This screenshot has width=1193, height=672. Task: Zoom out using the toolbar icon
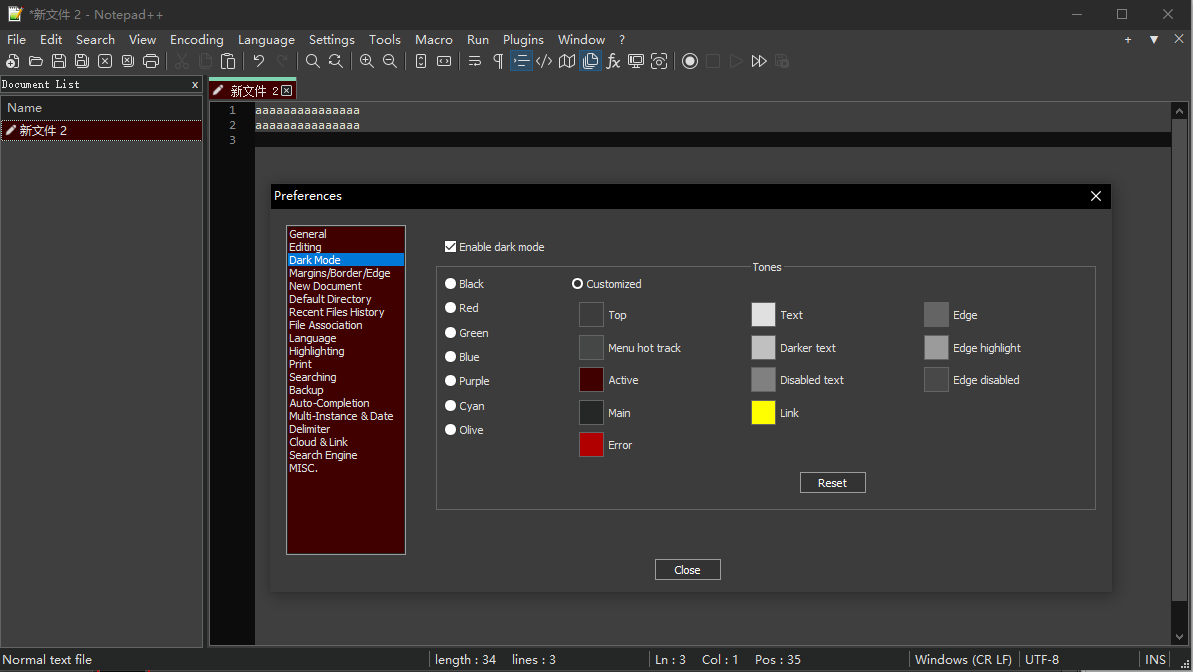pos(390,62)
